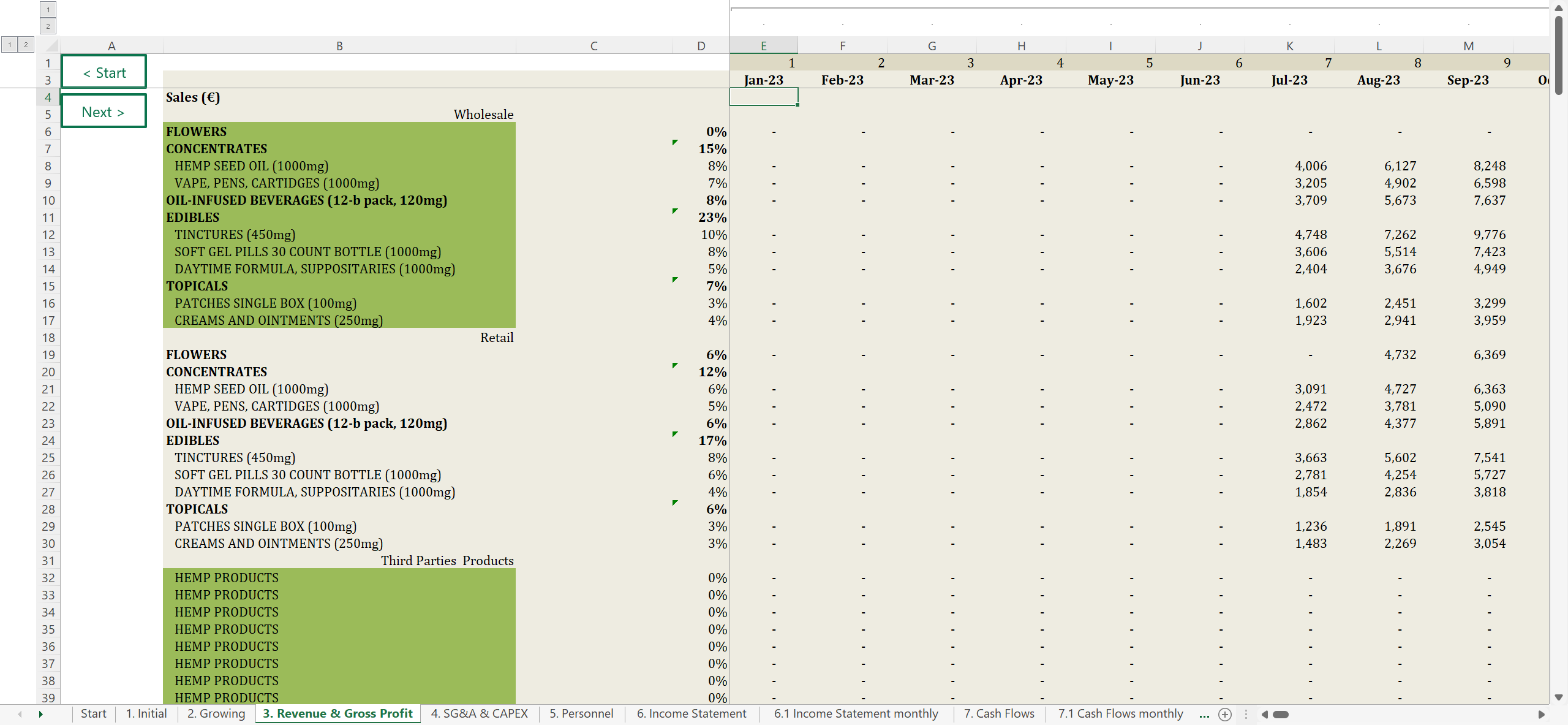
Task: Click horizontal scrollbar right arrow
Action: (x=1541, y=714)
